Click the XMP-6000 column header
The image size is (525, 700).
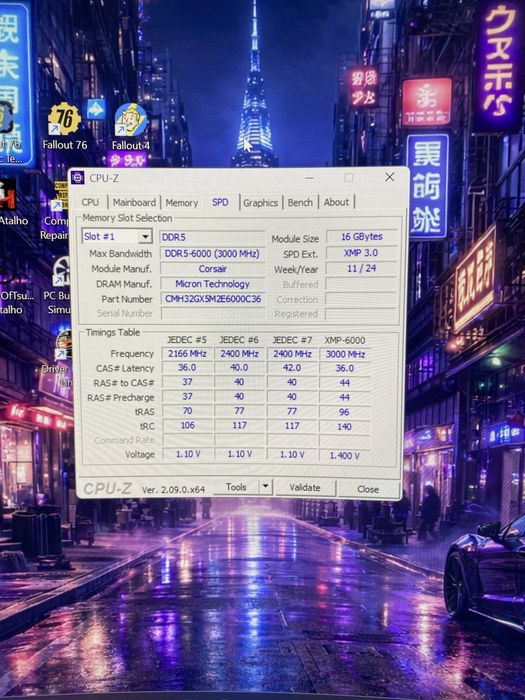(x=345, y=340)
